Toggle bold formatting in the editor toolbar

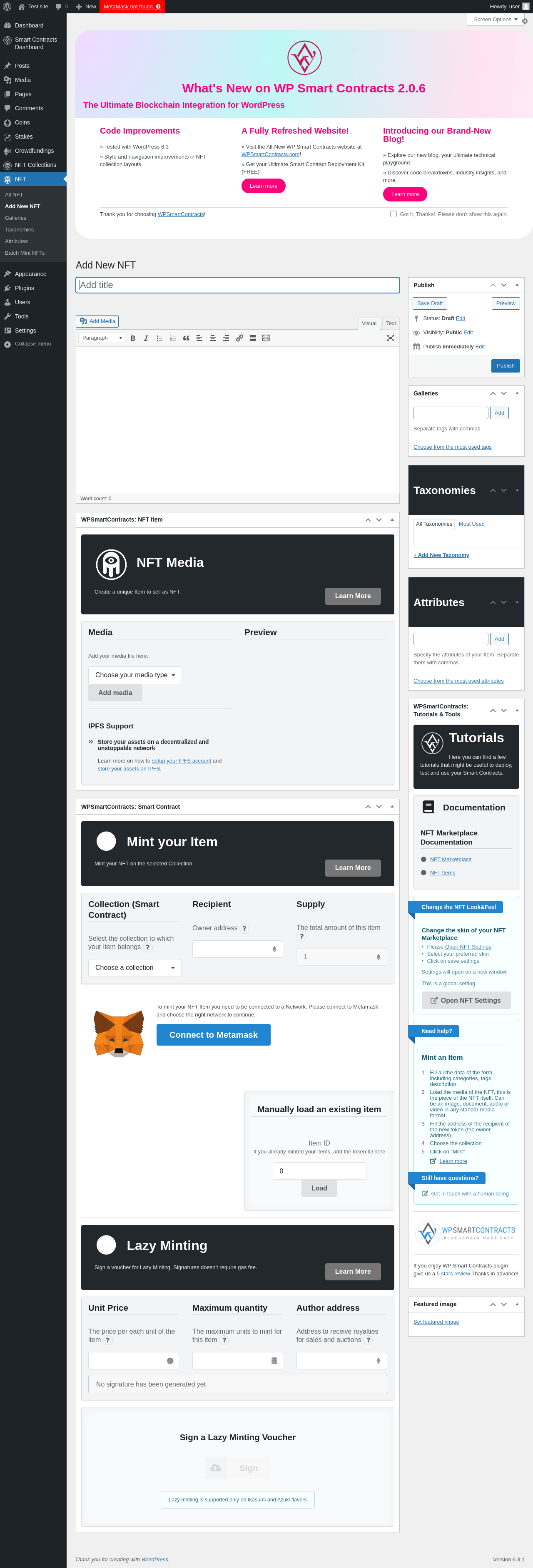click(x=133, y=338)
